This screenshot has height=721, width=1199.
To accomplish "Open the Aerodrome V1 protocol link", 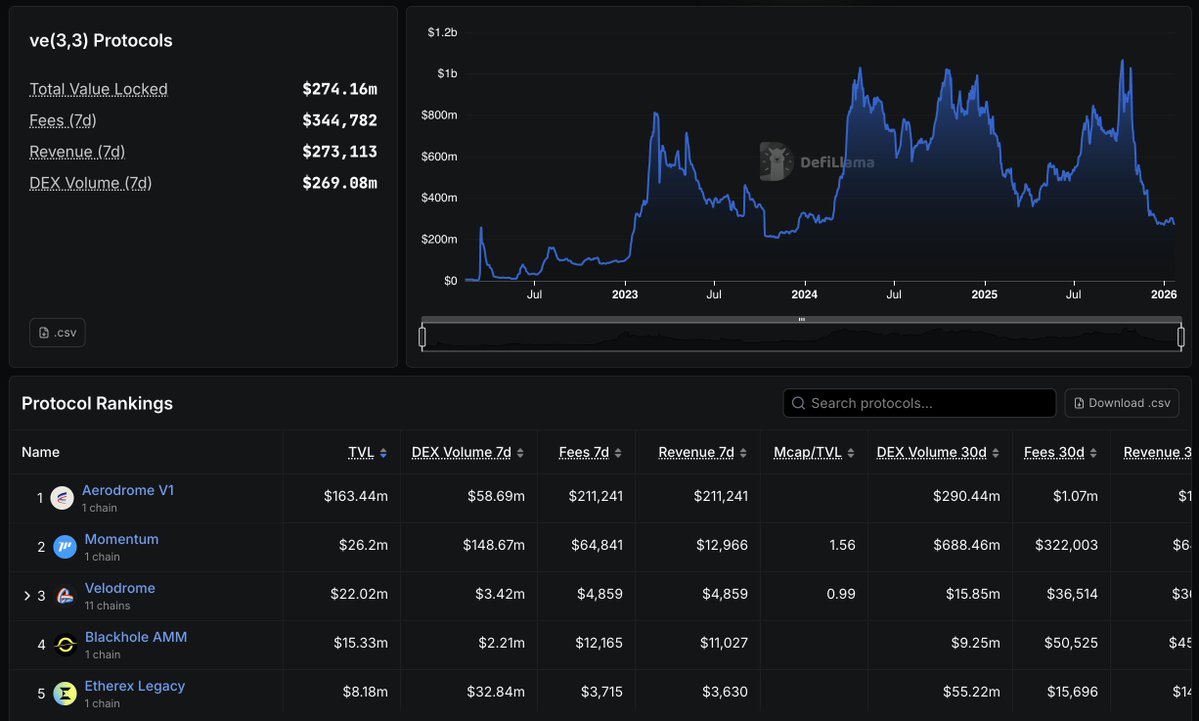I will click(128, 490).
